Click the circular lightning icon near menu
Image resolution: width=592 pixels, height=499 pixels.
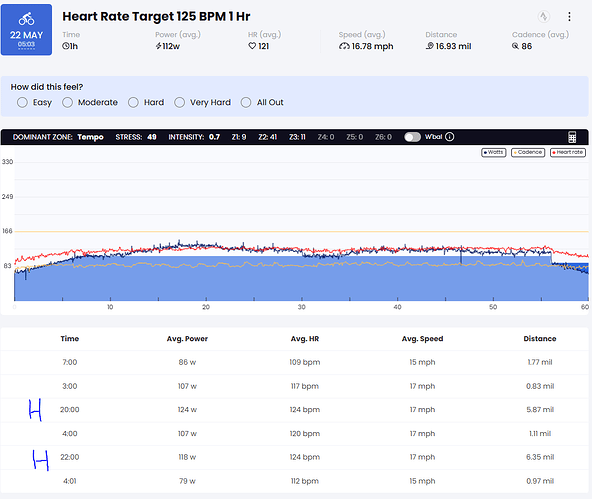tap(543, 17)
